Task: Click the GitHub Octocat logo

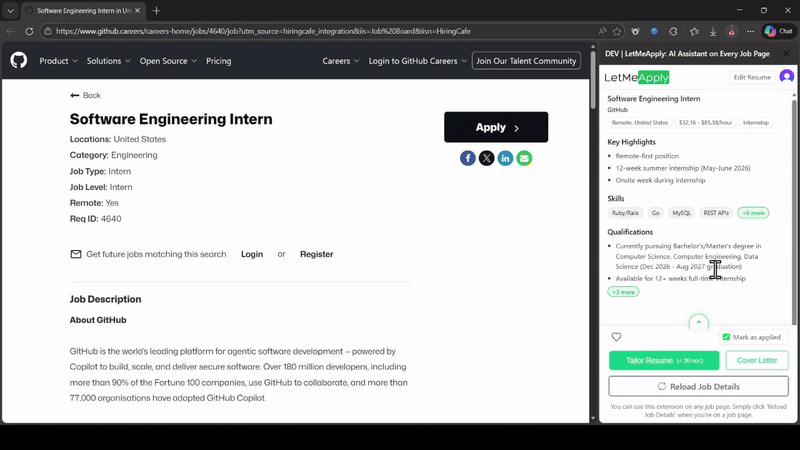Action: click(19, 60)
